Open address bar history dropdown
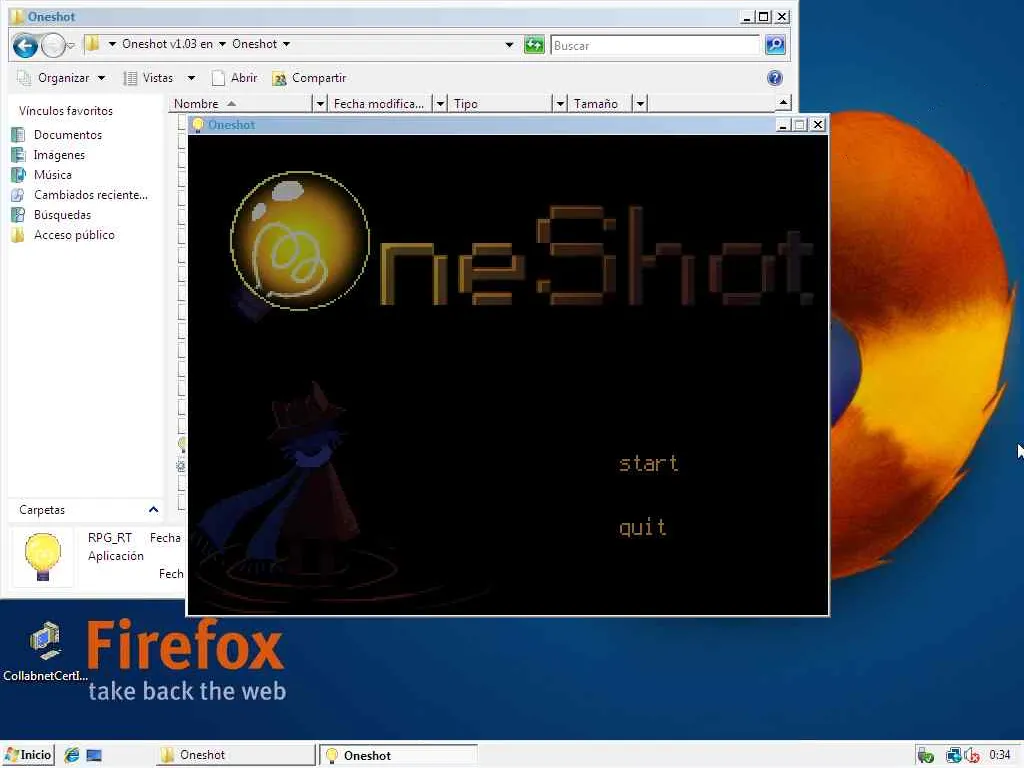The image size is (1024, 768). pyautogui.click(x=509, y=45)
